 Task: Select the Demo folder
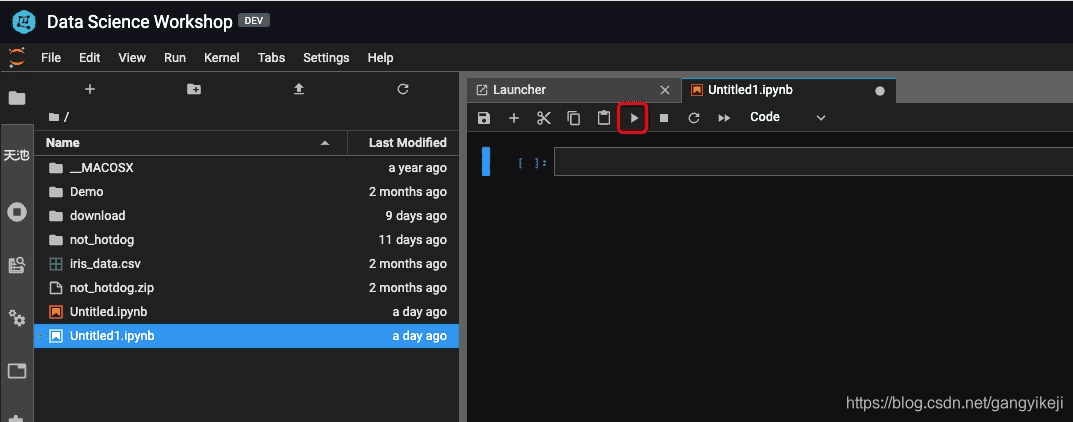[x=246, y=192]
